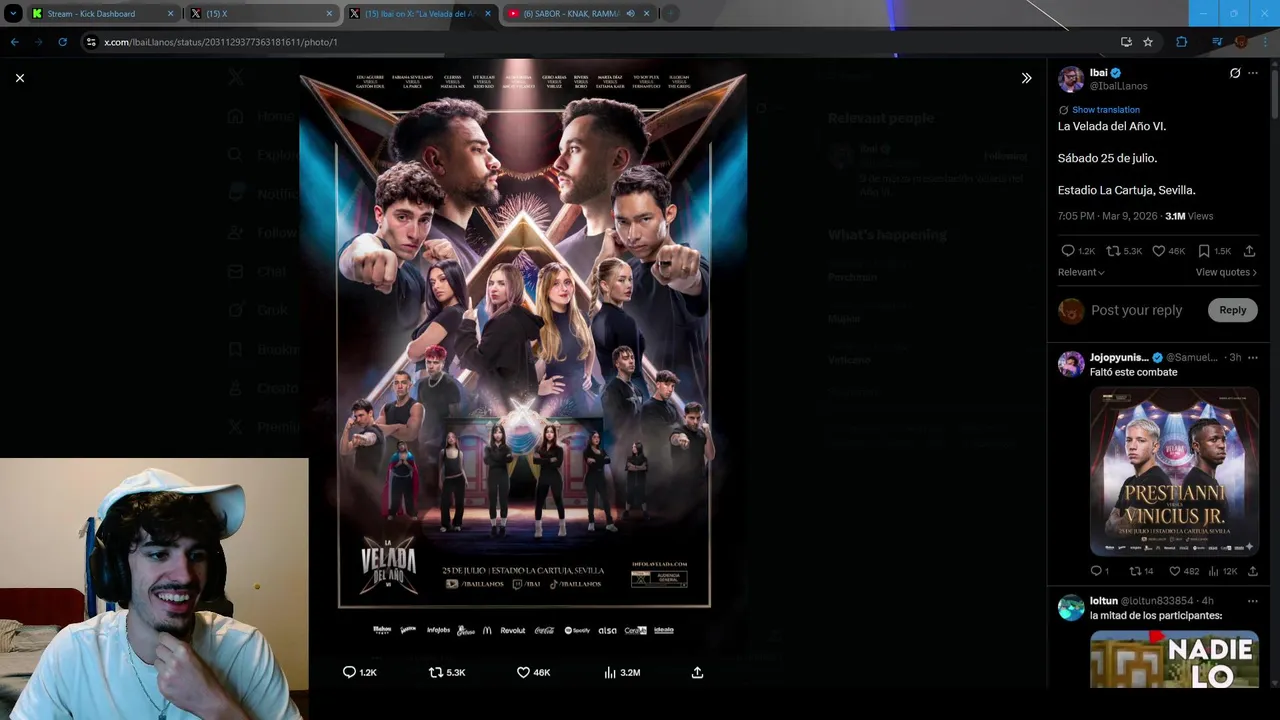1280x720 pixels.
Task: Open the media control icon in the toolbar
Action: click(x=1217, y=42)
